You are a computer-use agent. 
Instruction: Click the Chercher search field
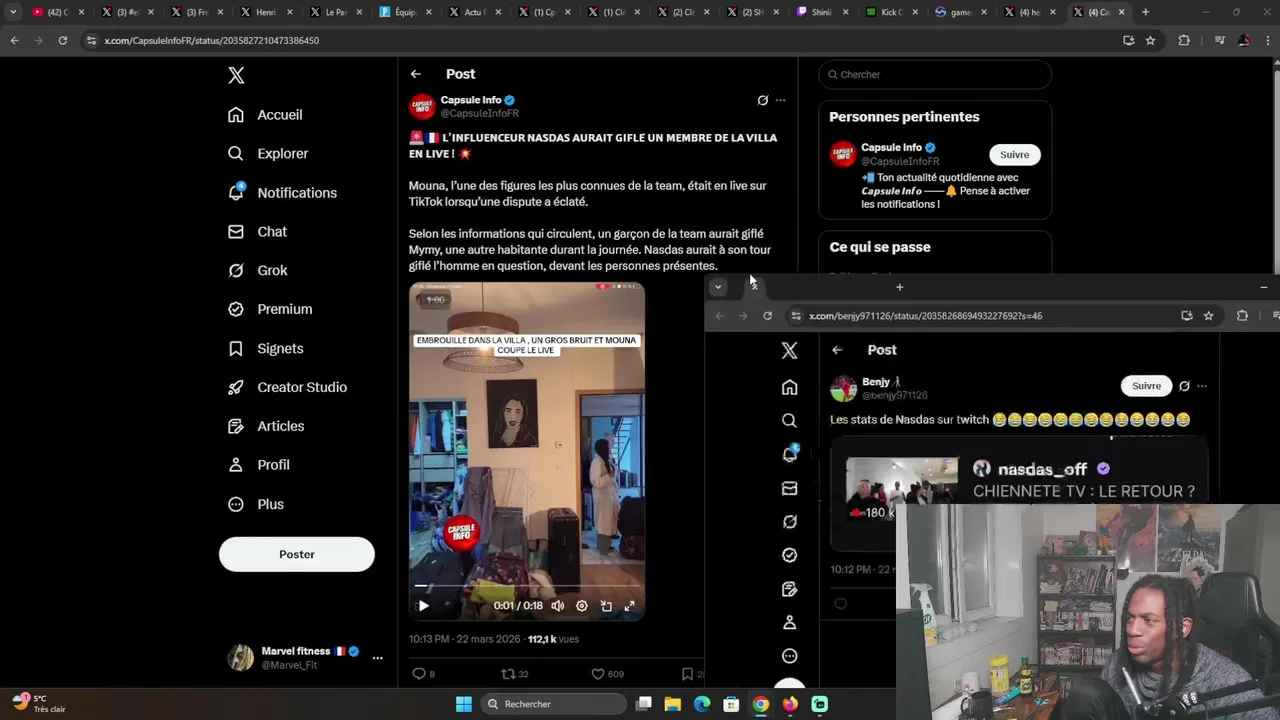tap(935, 75)
